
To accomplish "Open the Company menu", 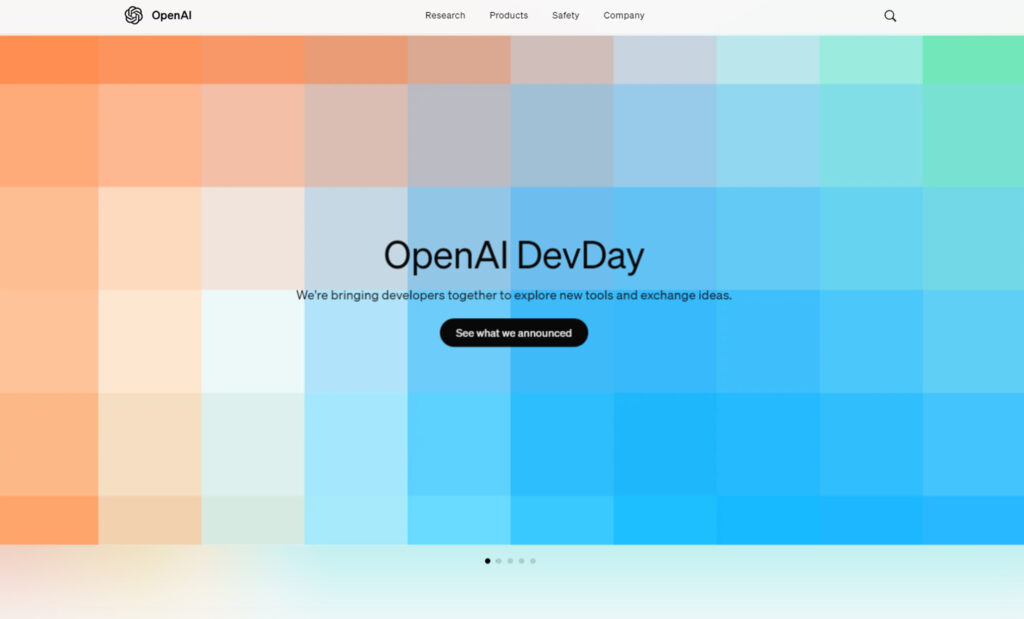I will click(x=624, y=16).
